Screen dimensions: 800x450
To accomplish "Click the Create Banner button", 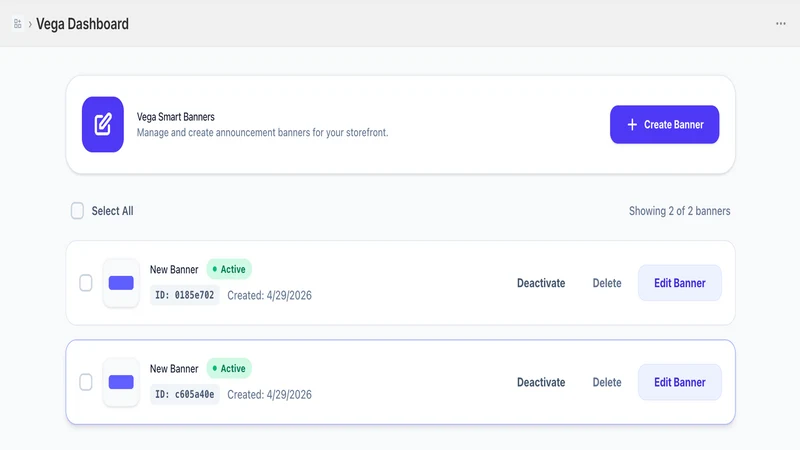I will (x=664, y=124).
